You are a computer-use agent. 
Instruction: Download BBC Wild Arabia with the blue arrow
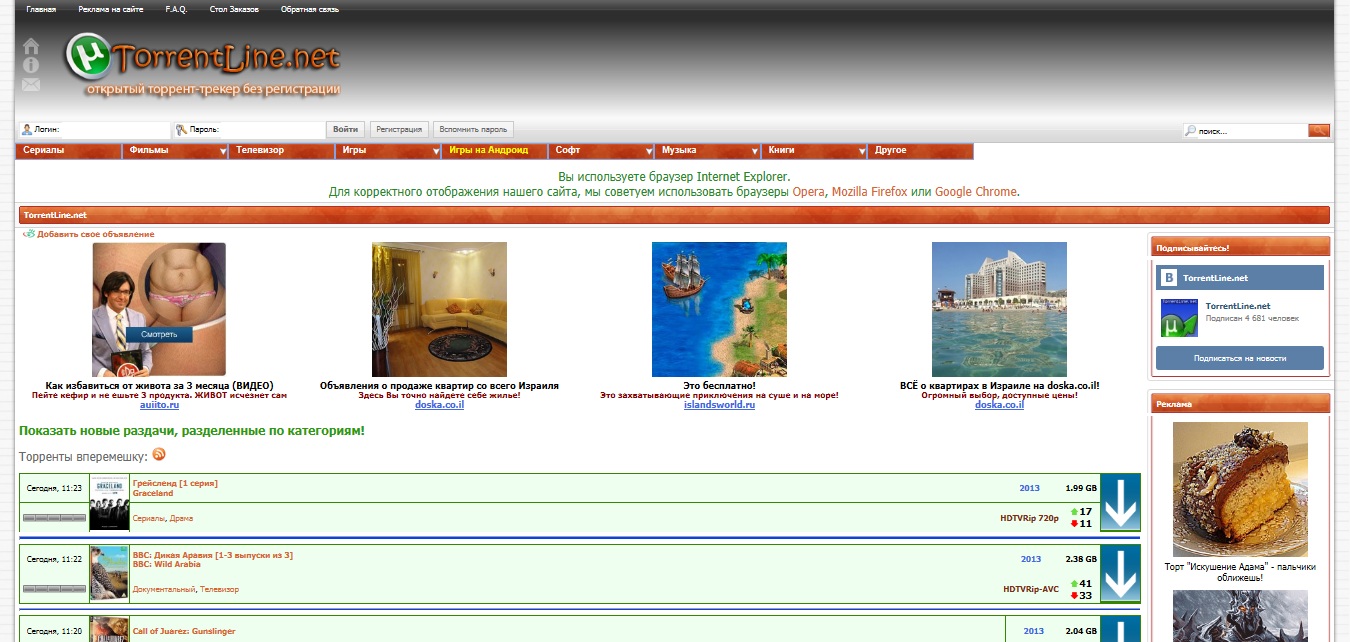[x=1120, y=574]
